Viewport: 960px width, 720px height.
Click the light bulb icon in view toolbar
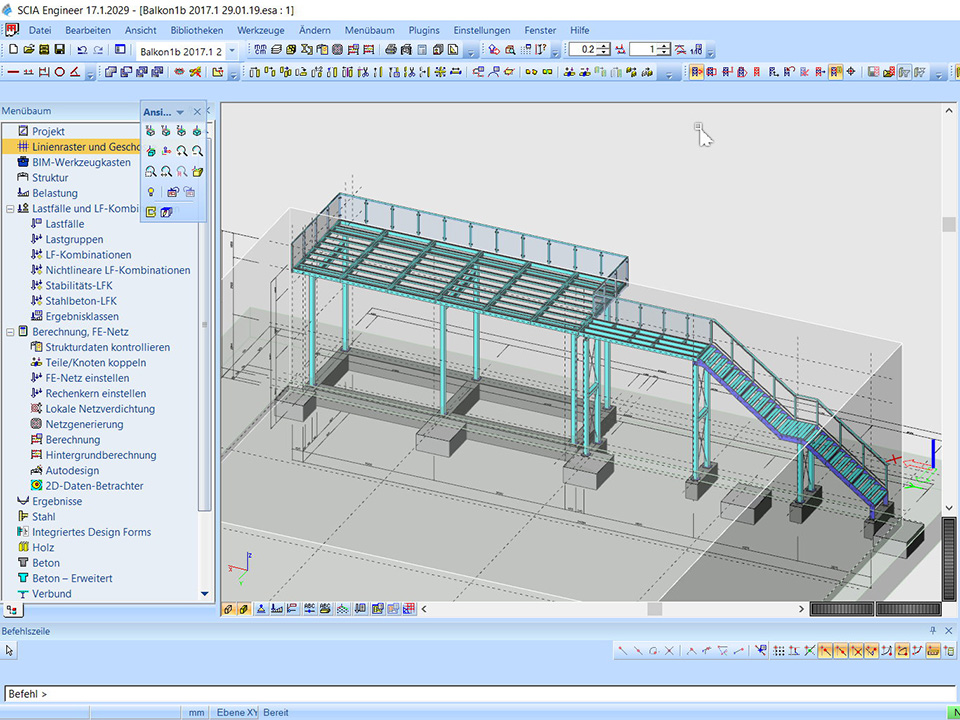[151, 192]
